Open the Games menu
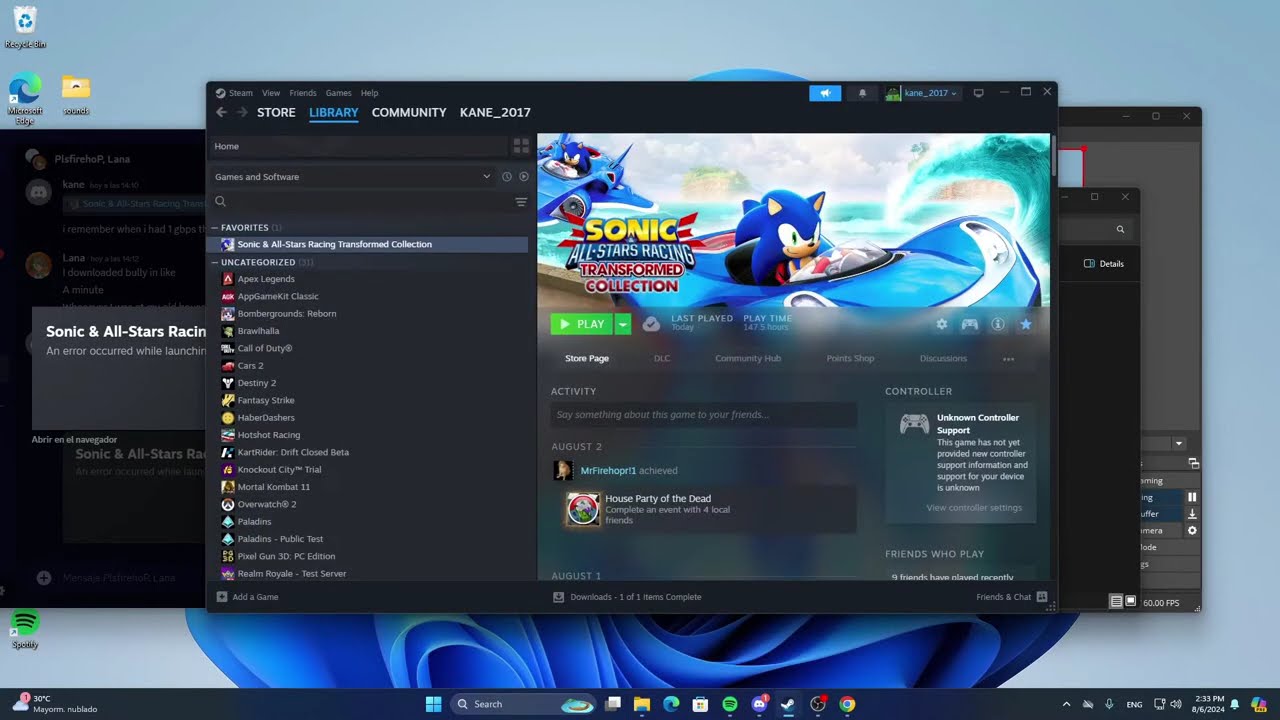Screen dimensions: 1280x720 pos(339,93)
